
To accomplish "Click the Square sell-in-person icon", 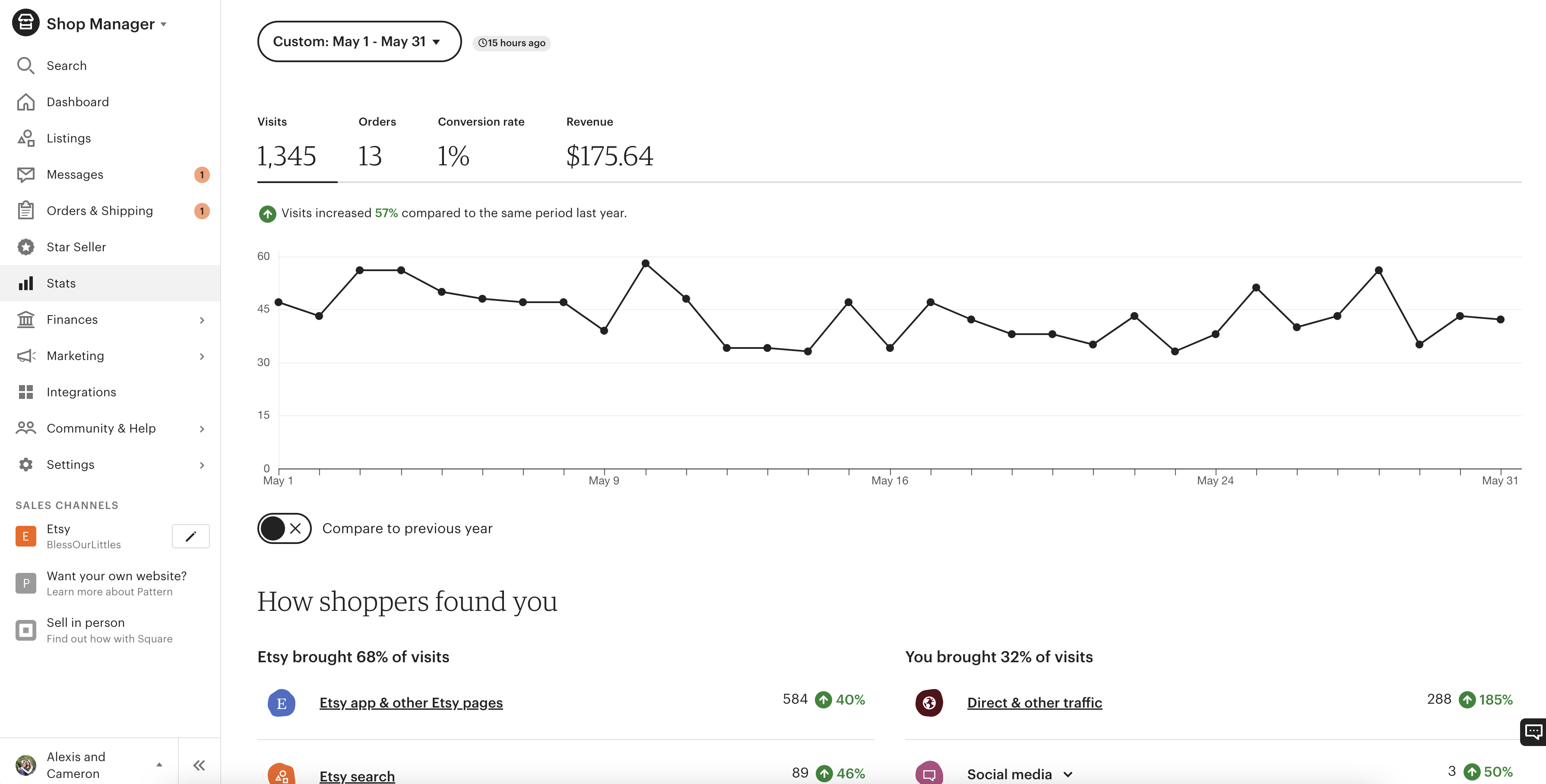I will 26,630.
